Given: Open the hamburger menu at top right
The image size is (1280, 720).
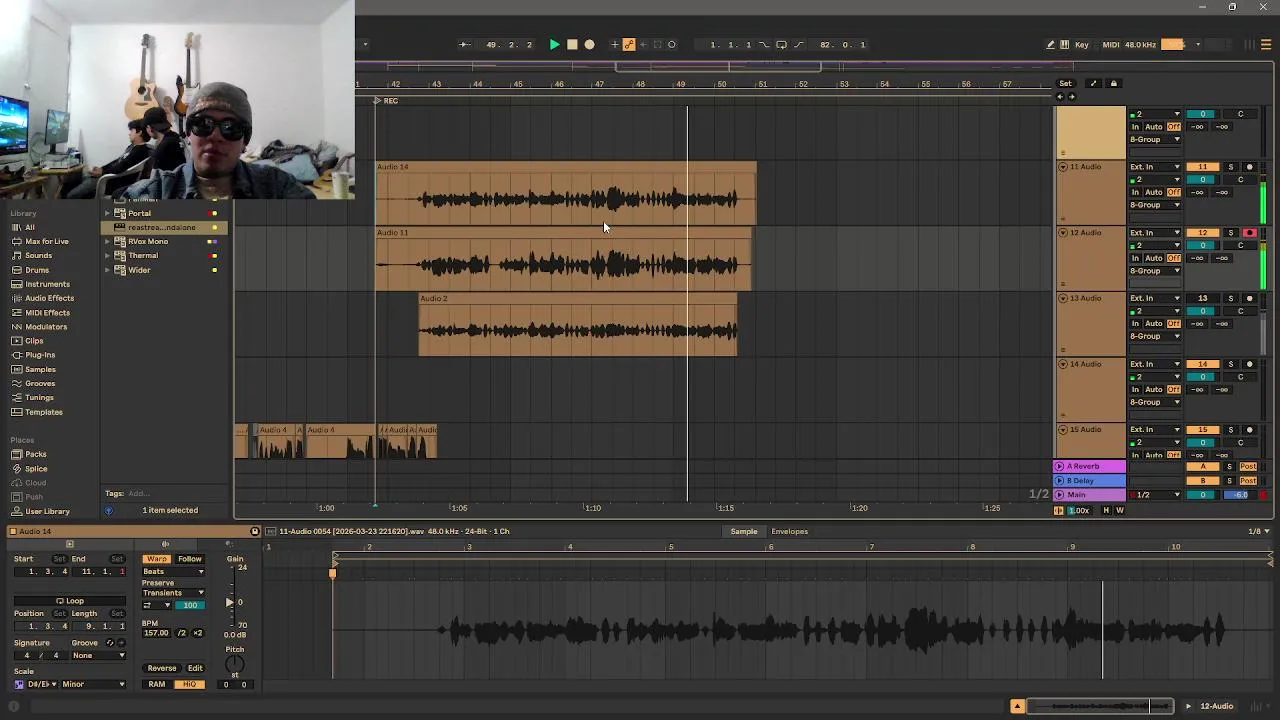Looking at the screenshot, I should tap(1266, 44).
